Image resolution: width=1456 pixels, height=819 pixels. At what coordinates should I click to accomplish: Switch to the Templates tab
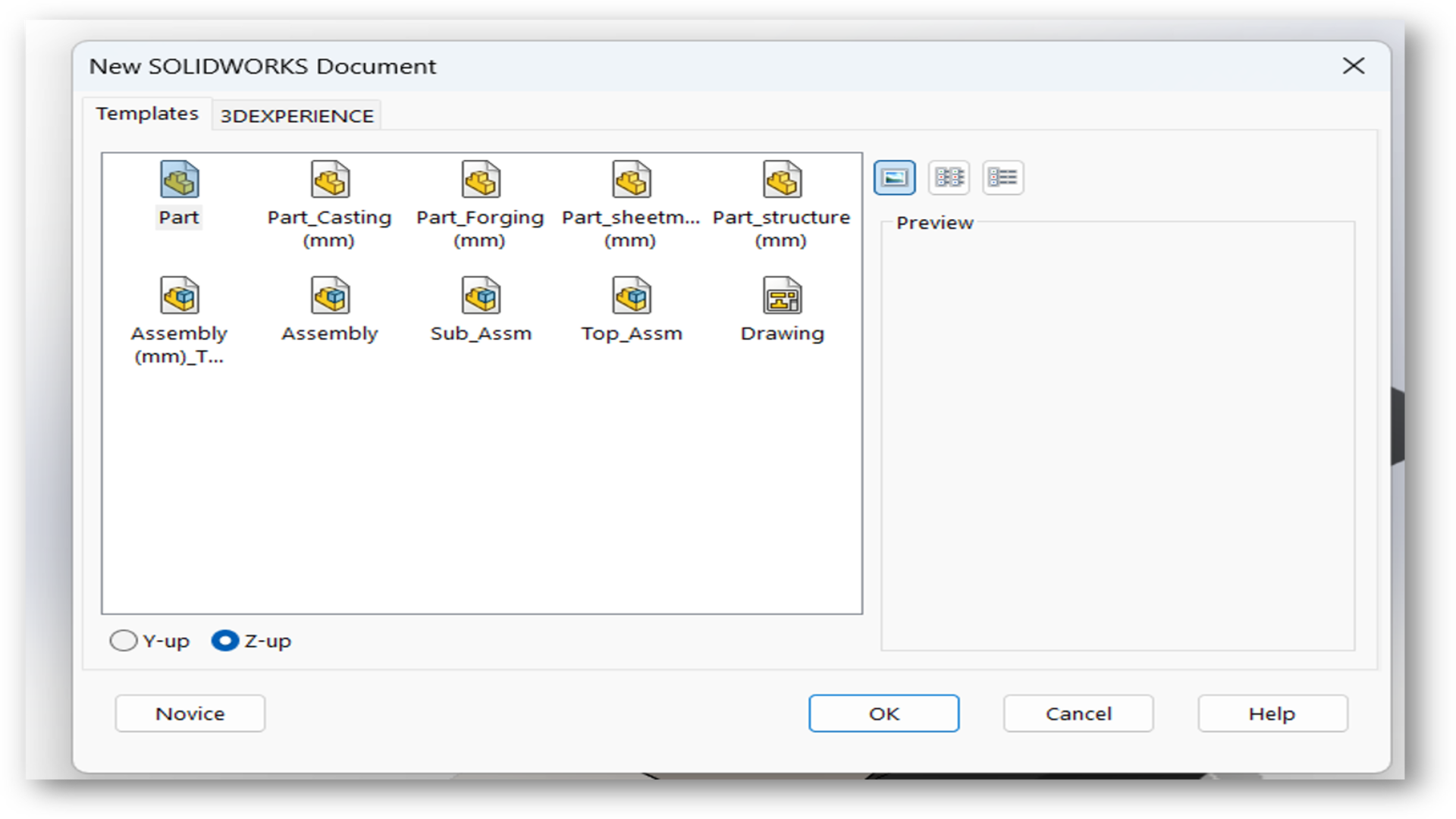(x=146, y=113)
